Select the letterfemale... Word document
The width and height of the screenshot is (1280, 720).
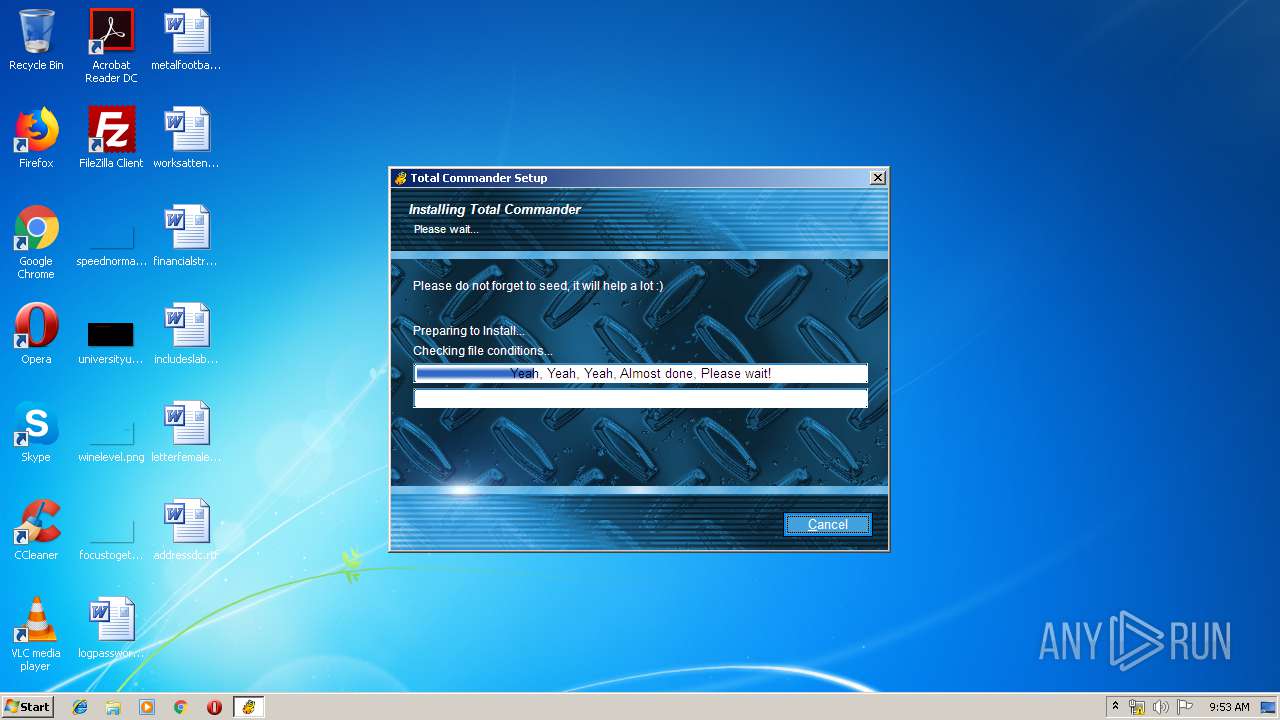tap(186, 433)
